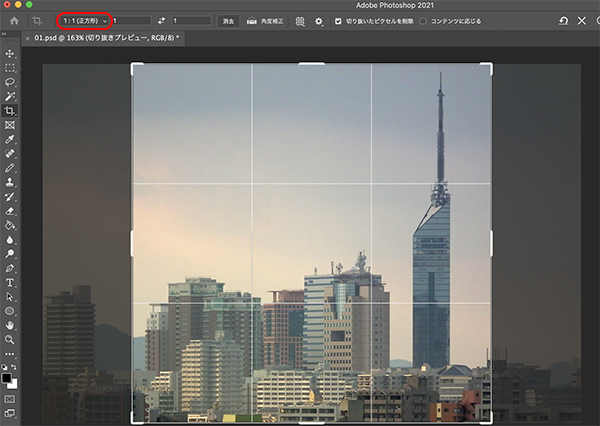The height and width of the screenshot is (426, 600).
Task: Click the swap width and height arrows
Action: (161, 20)
